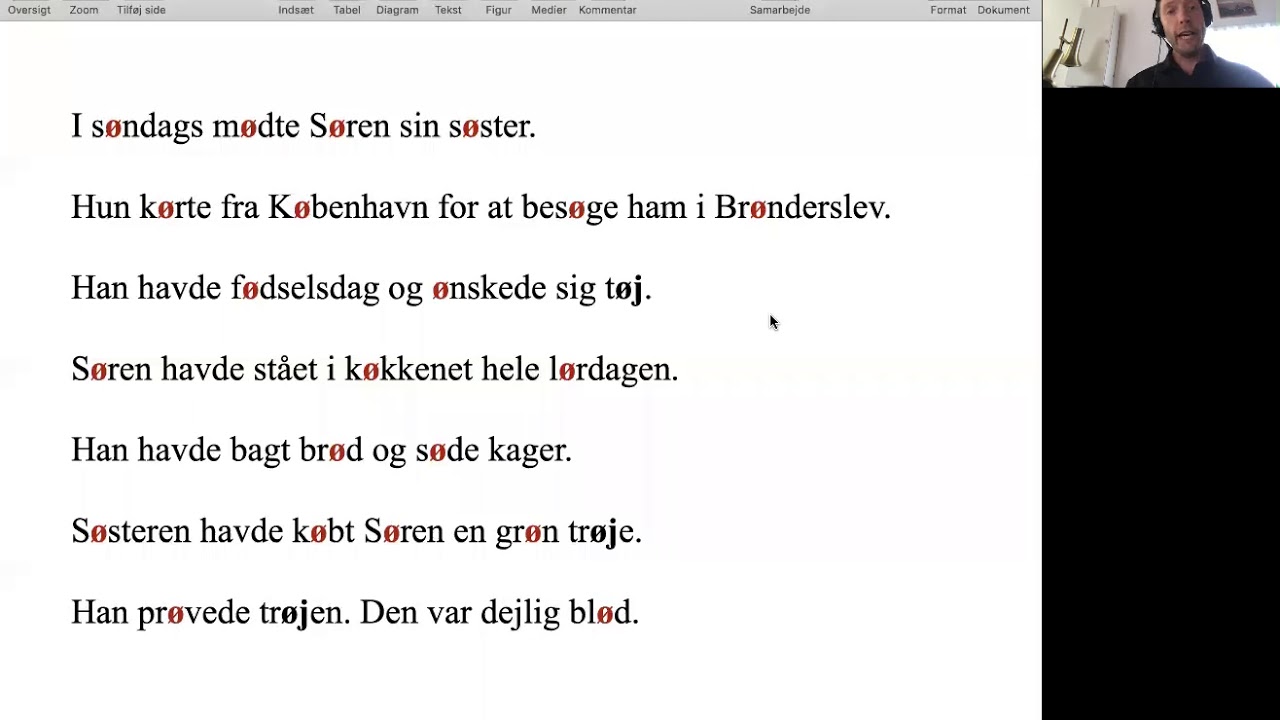The height and width of the screenshot is (720, 1280).
Task: Click the word "dejlig"
Action: pos(520,615)
